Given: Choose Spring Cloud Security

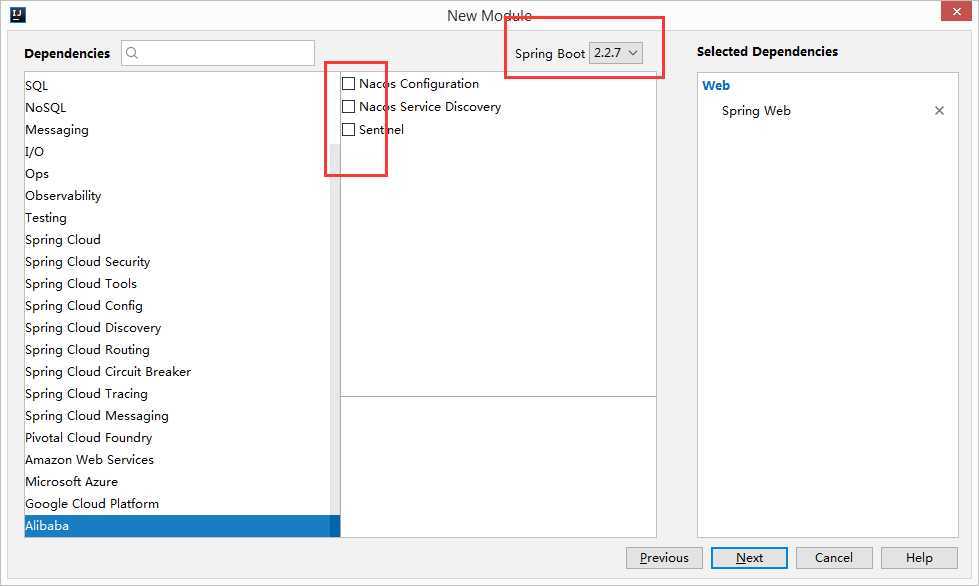Looking at the screenshot, I should 177,261.
